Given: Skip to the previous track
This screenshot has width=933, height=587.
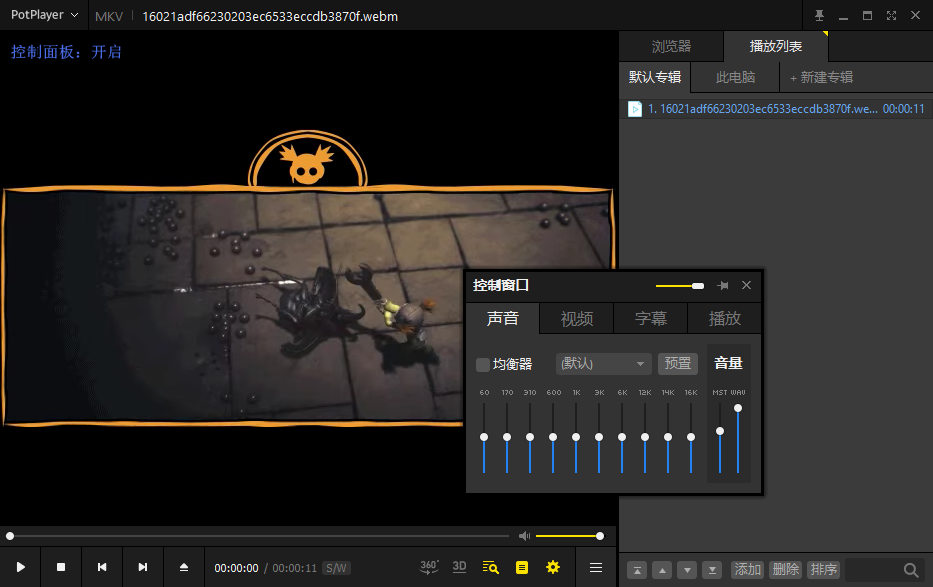Looking at the screenshot, I should point(102,567).
